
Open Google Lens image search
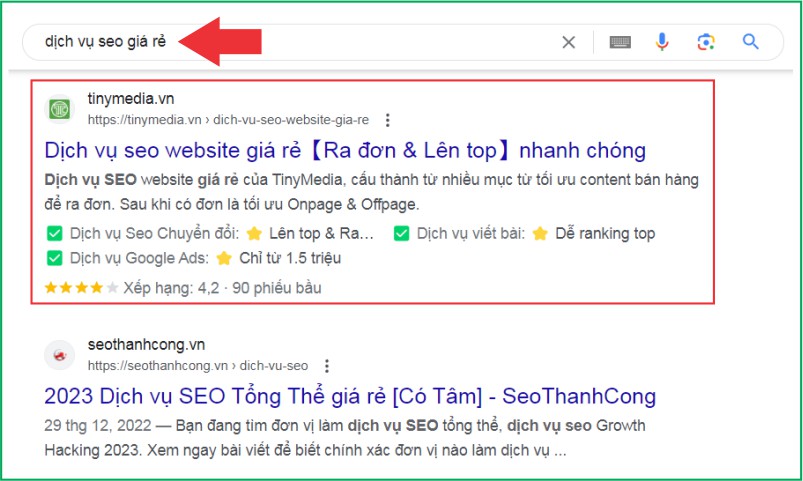pyautogui.click(x=706, y=42)
